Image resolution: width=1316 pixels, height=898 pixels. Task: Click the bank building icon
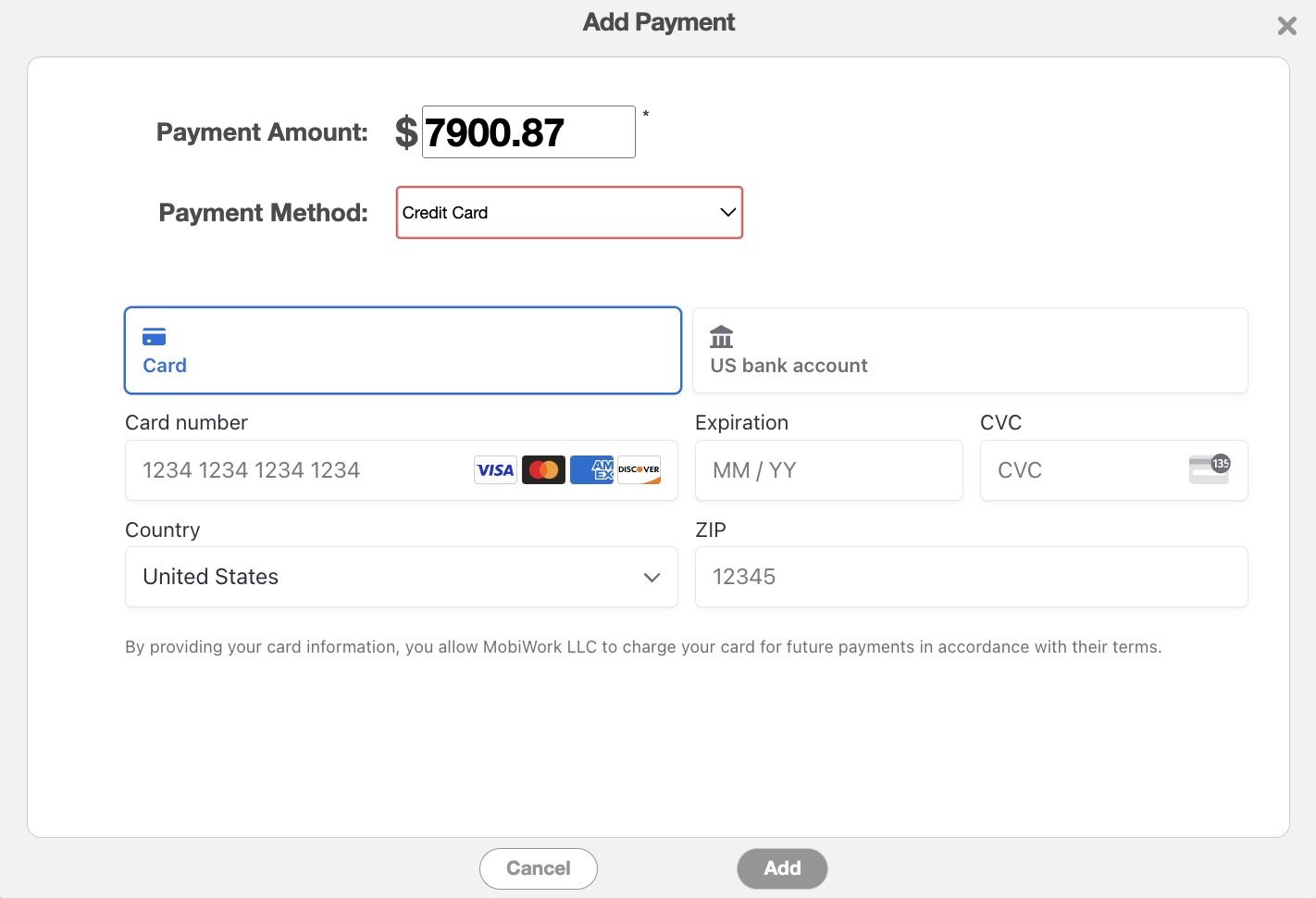(x=721, y=336)
